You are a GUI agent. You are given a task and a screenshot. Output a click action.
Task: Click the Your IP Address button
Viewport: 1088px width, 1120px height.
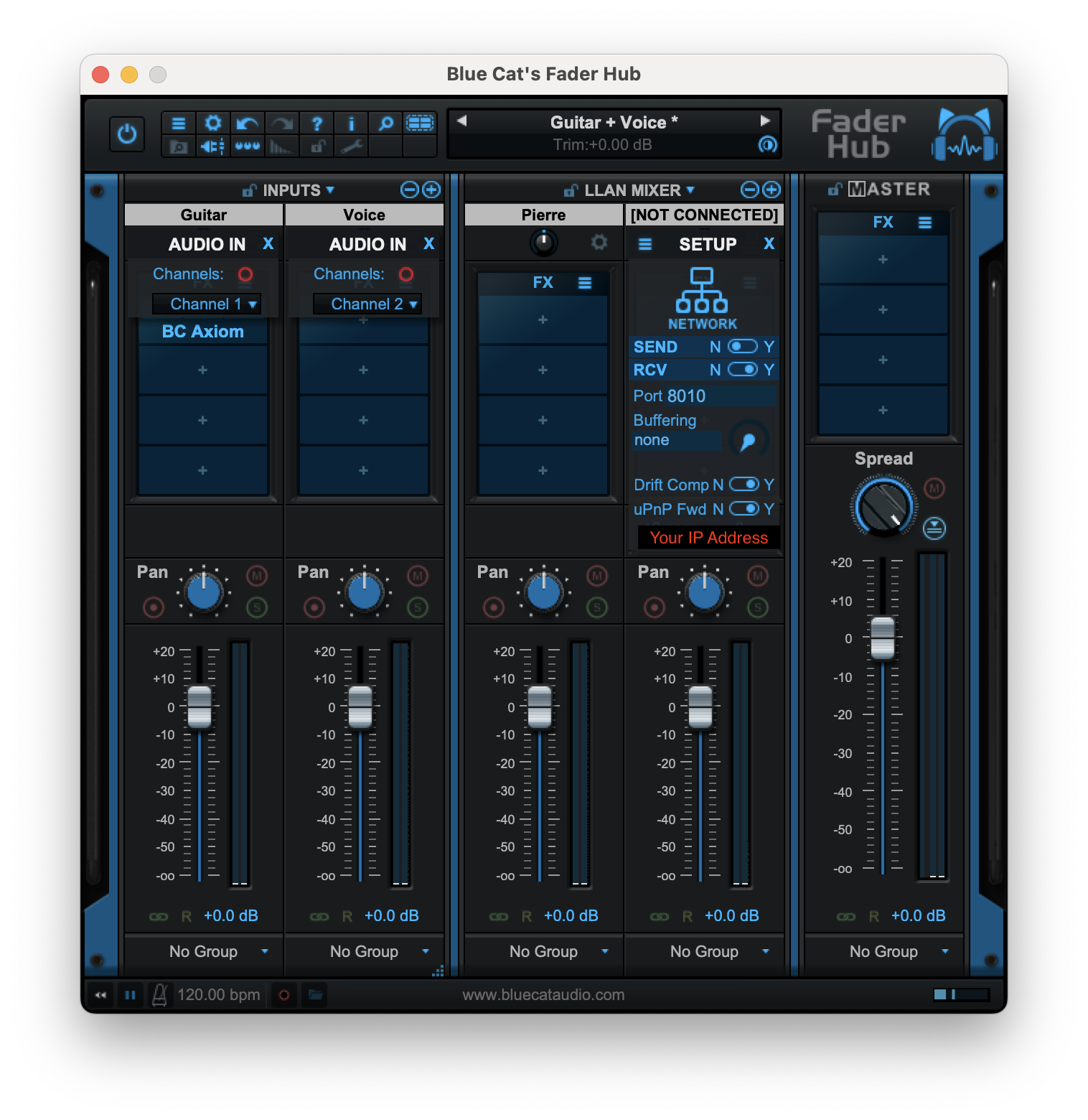pos(708,538)
